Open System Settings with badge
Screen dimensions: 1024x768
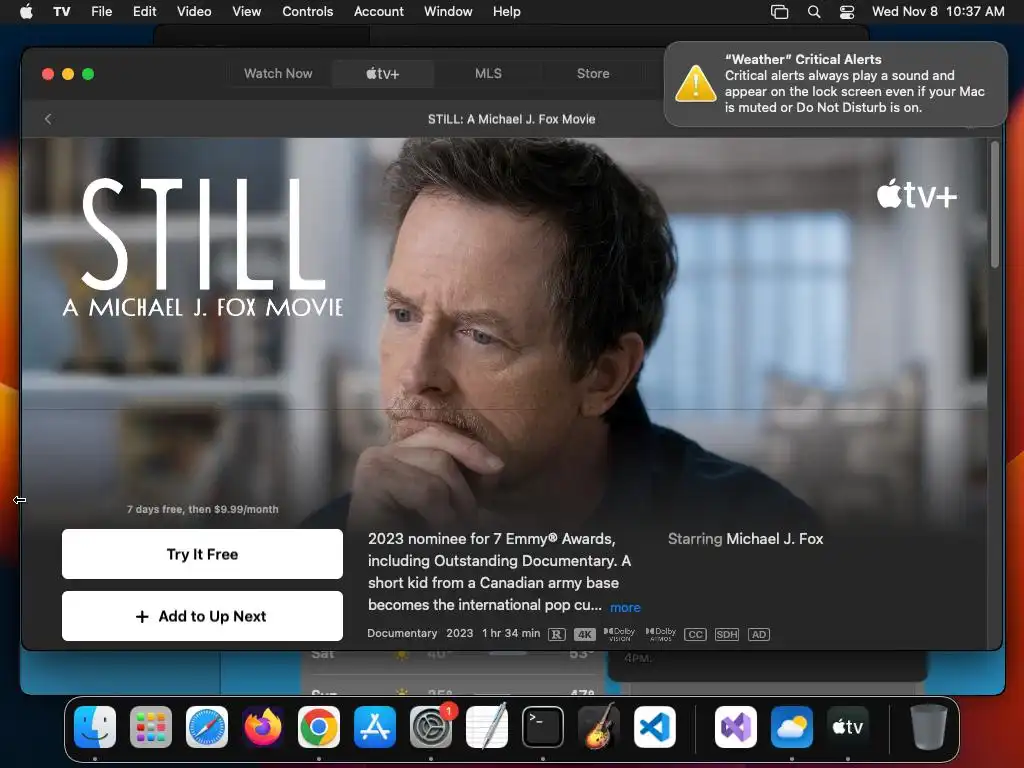tap(431, 727)
